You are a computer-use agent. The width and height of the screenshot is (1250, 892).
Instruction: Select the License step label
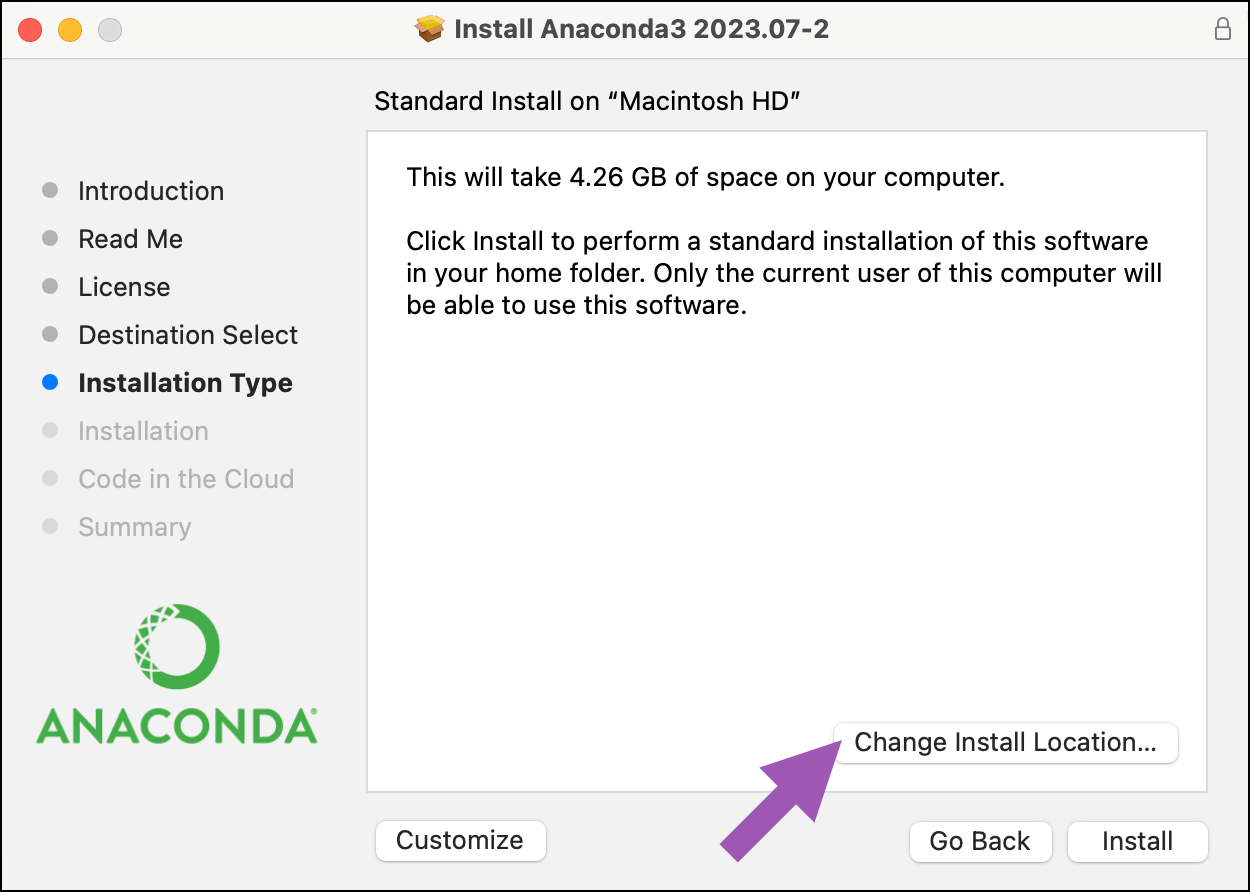pyautogui.click(x=124, y=287)
